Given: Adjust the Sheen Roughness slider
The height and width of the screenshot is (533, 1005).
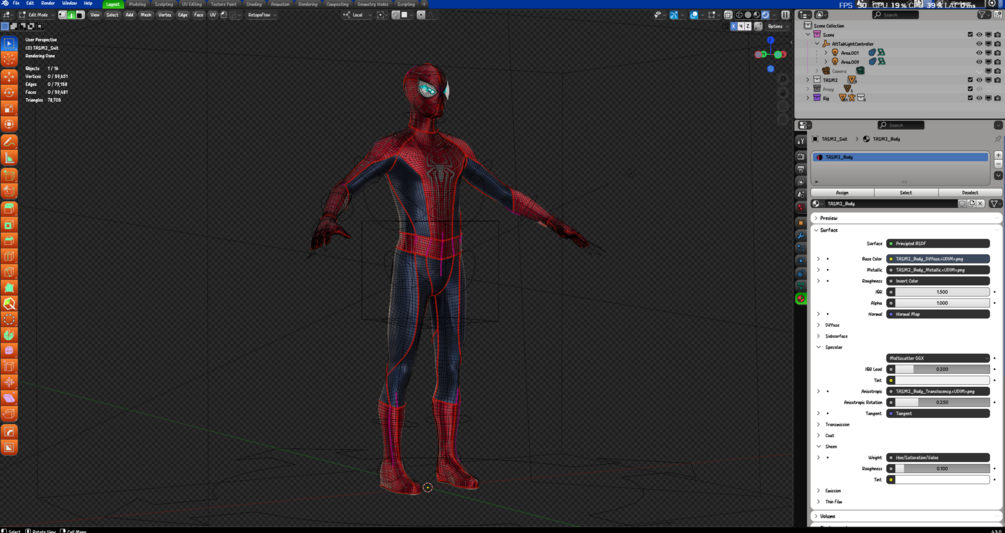Looking at the screenshot, I should click(x=941, y=468).
